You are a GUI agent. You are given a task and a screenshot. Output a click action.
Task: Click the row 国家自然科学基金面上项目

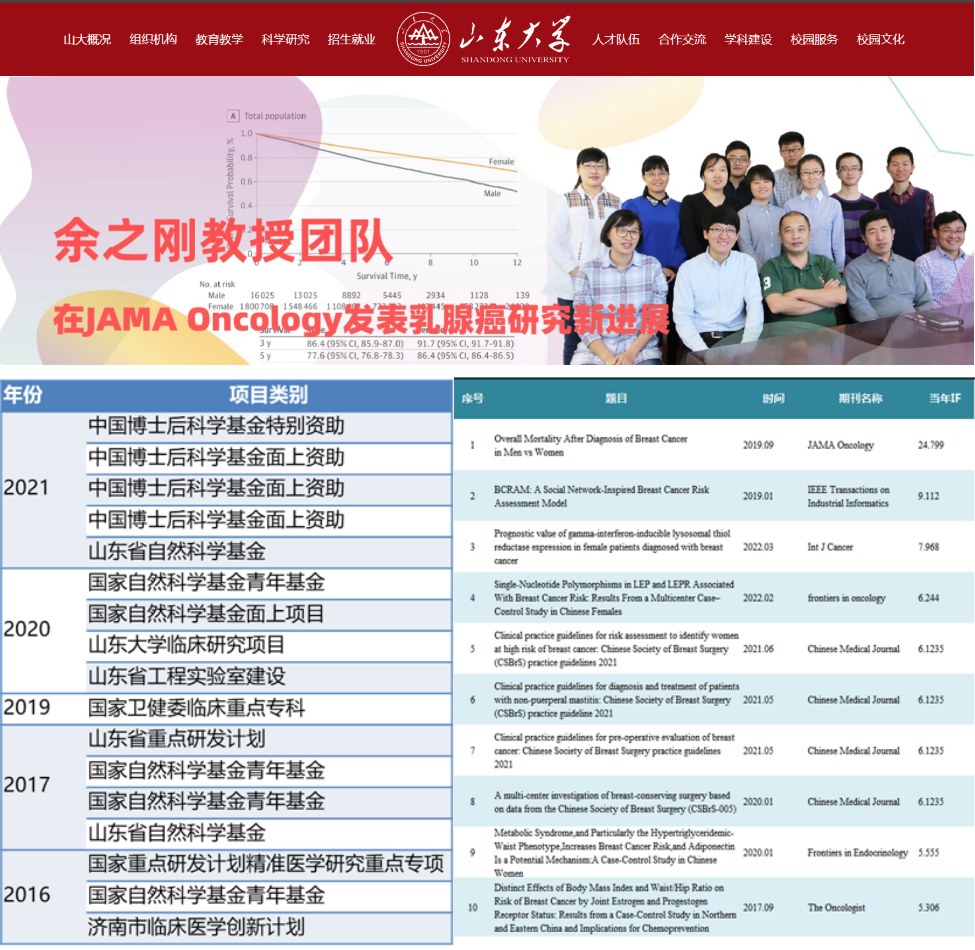click(269, 614)
